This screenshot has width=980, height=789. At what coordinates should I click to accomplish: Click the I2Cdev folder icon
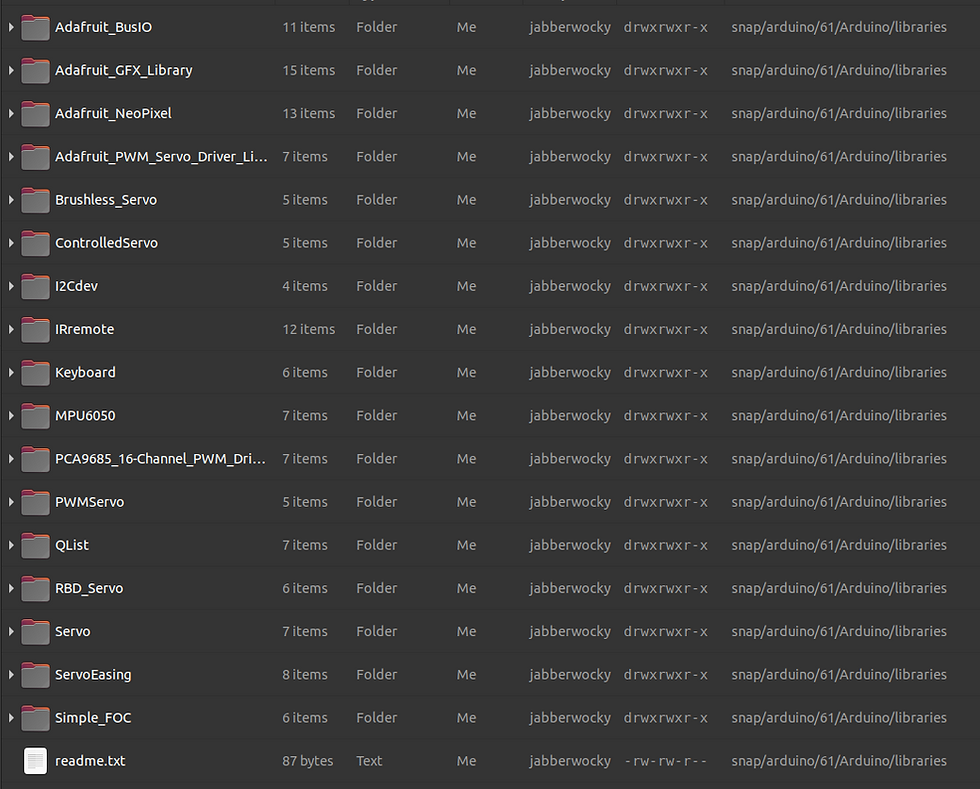tap(35, 286)
